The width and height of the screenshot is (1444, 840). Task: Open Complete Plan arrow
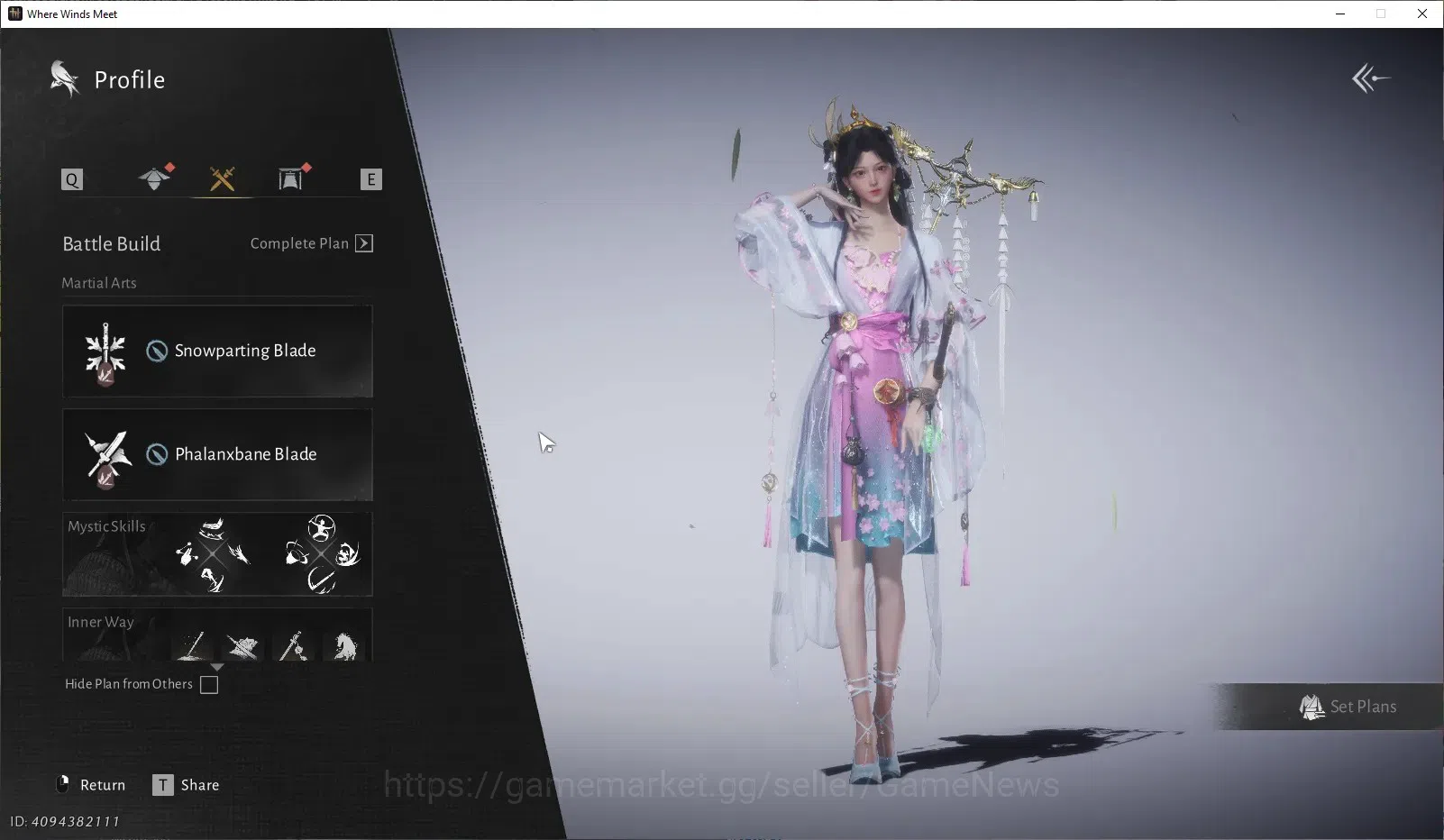coord(364,243)
